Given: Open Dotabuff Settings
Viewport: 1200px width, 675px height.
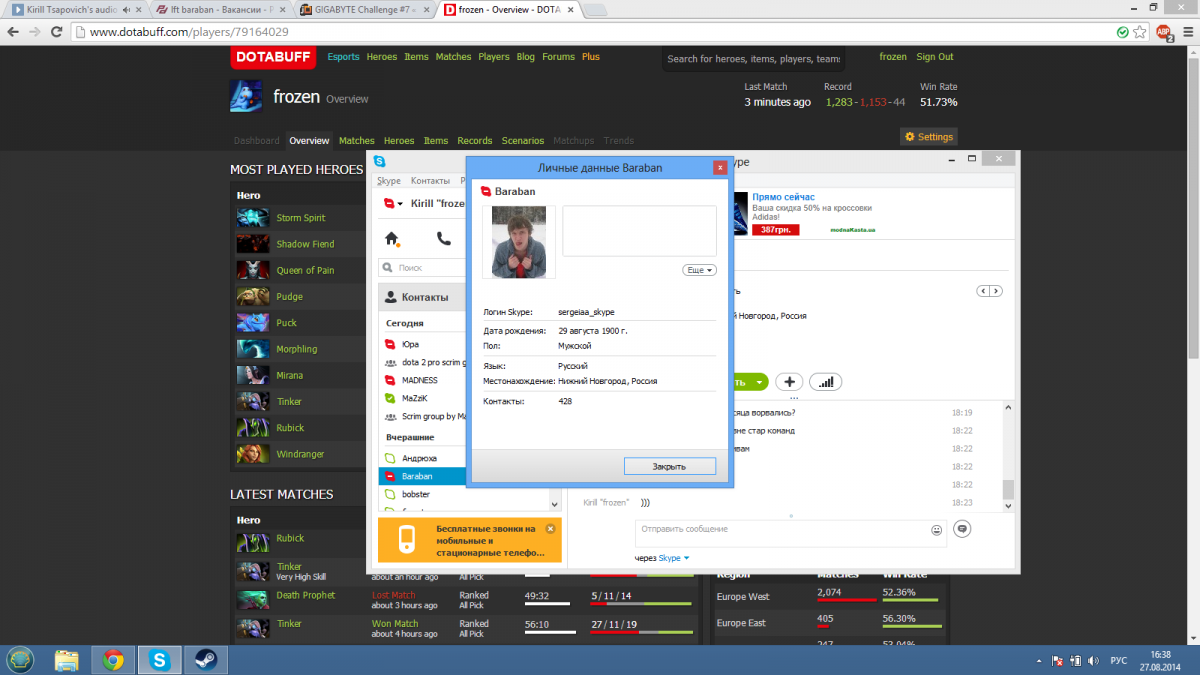Looking at the screenshot, I should (x=929, y=137).
